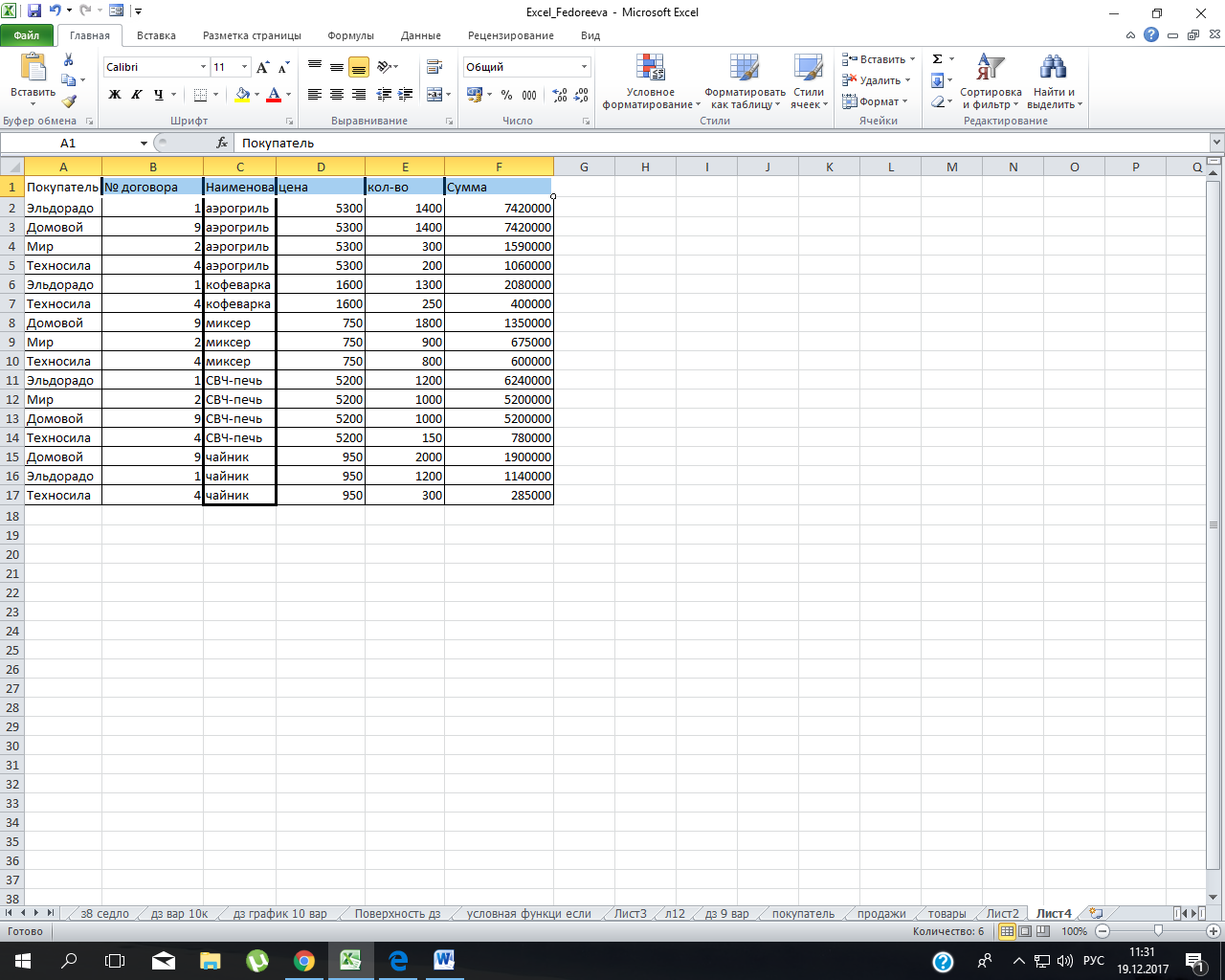Open Word from the Windows taskbar
This screenshot has width=1225, height=980.
coord(444,961)
